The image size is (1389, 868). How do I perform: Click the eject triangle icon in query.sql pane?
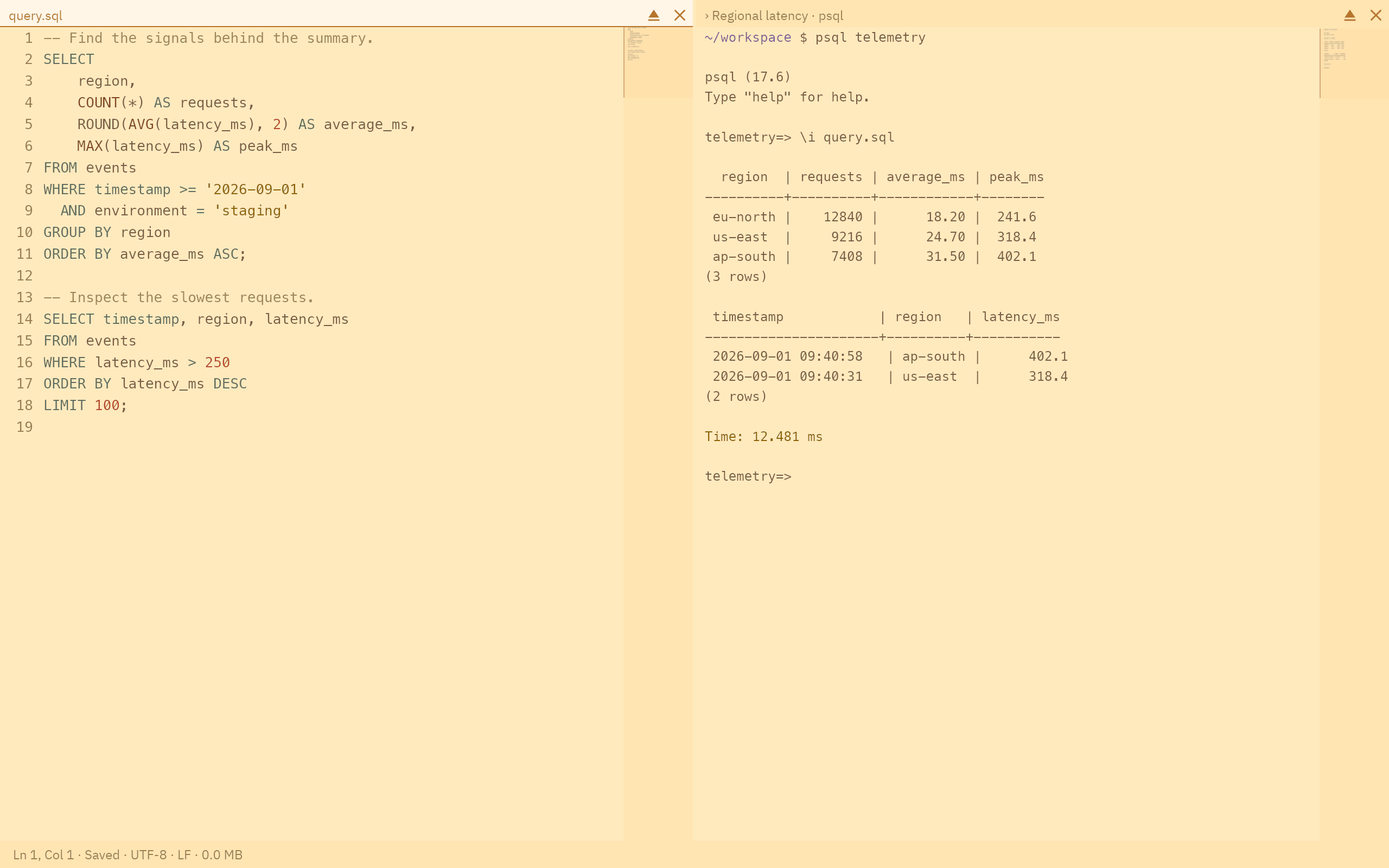(654, 16)
